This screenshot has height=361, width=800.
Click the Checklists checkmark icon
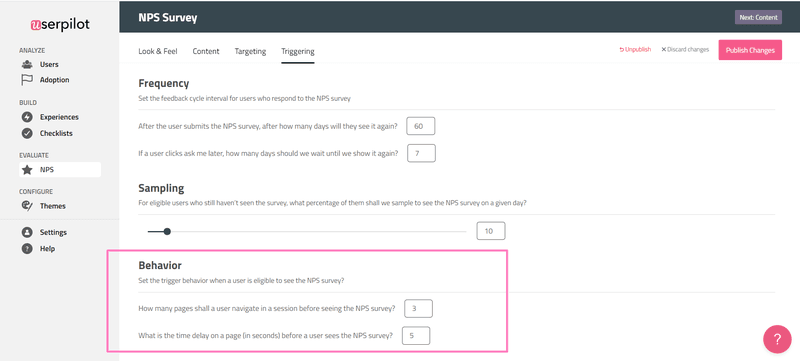click(x=27, y=134)
